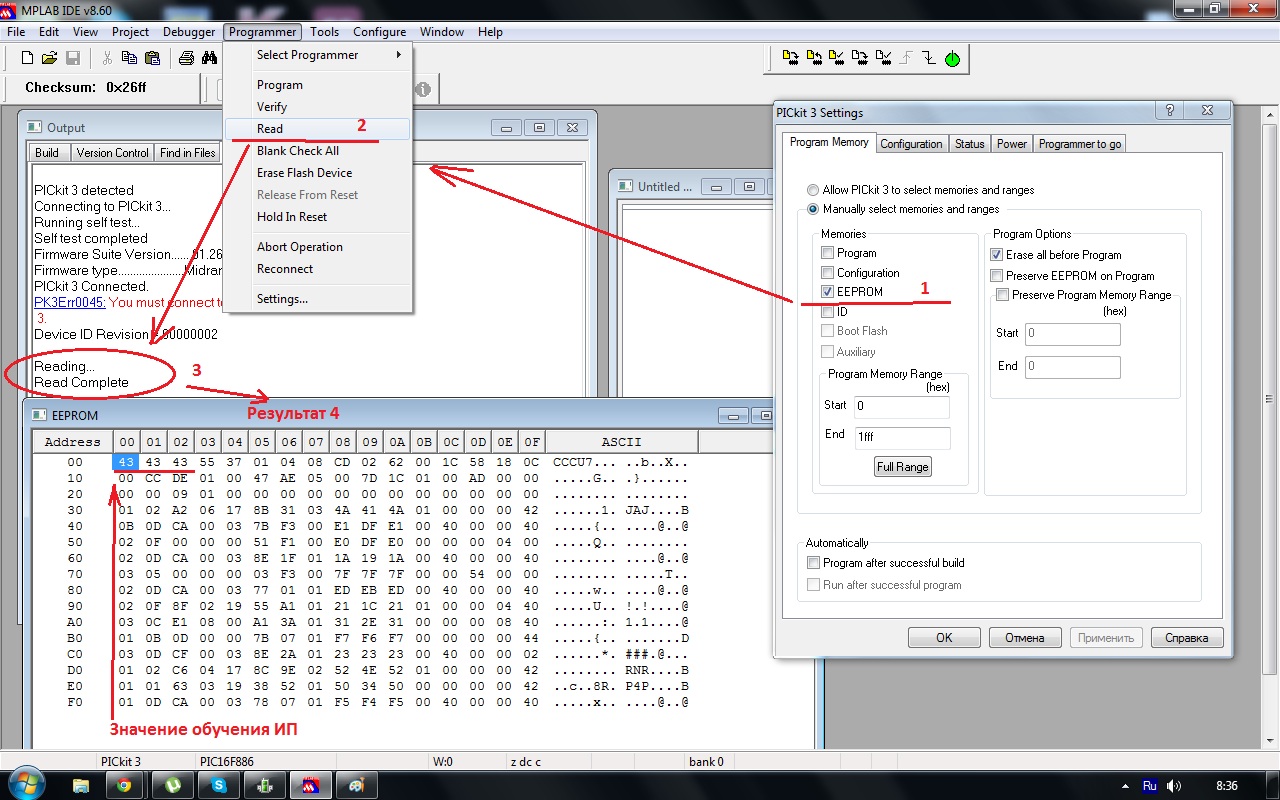The height and width of the screenshot is (800, 1280).
Task: Check the Configuration memory checkbox
Action: click(x=827, y=273)
